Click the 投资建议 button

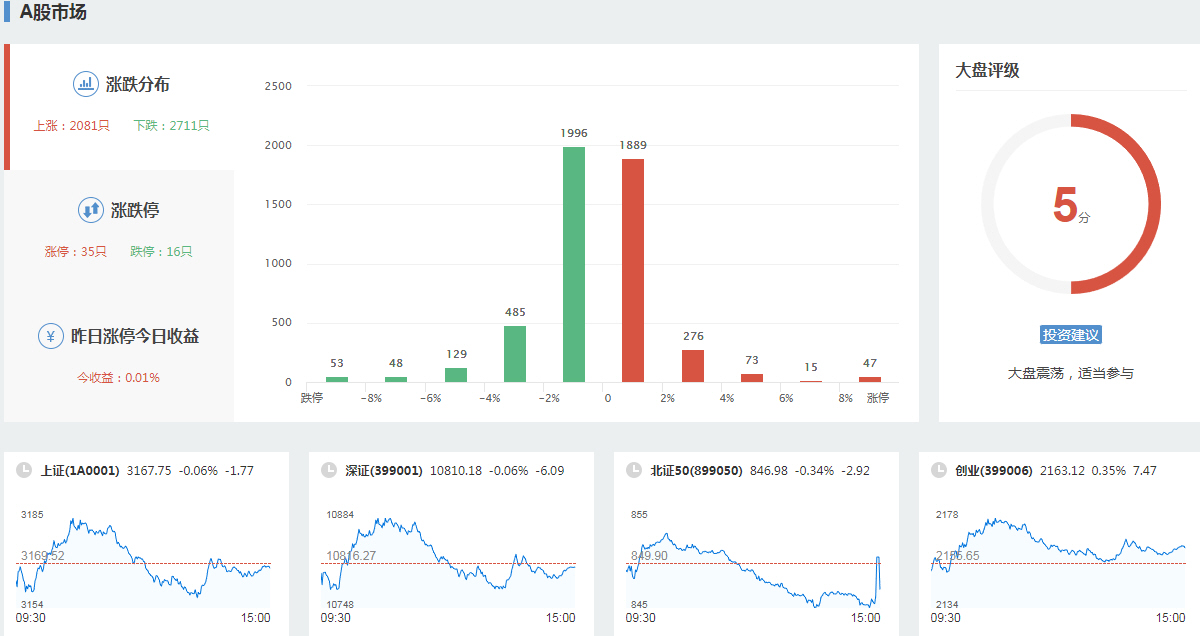1070,335
